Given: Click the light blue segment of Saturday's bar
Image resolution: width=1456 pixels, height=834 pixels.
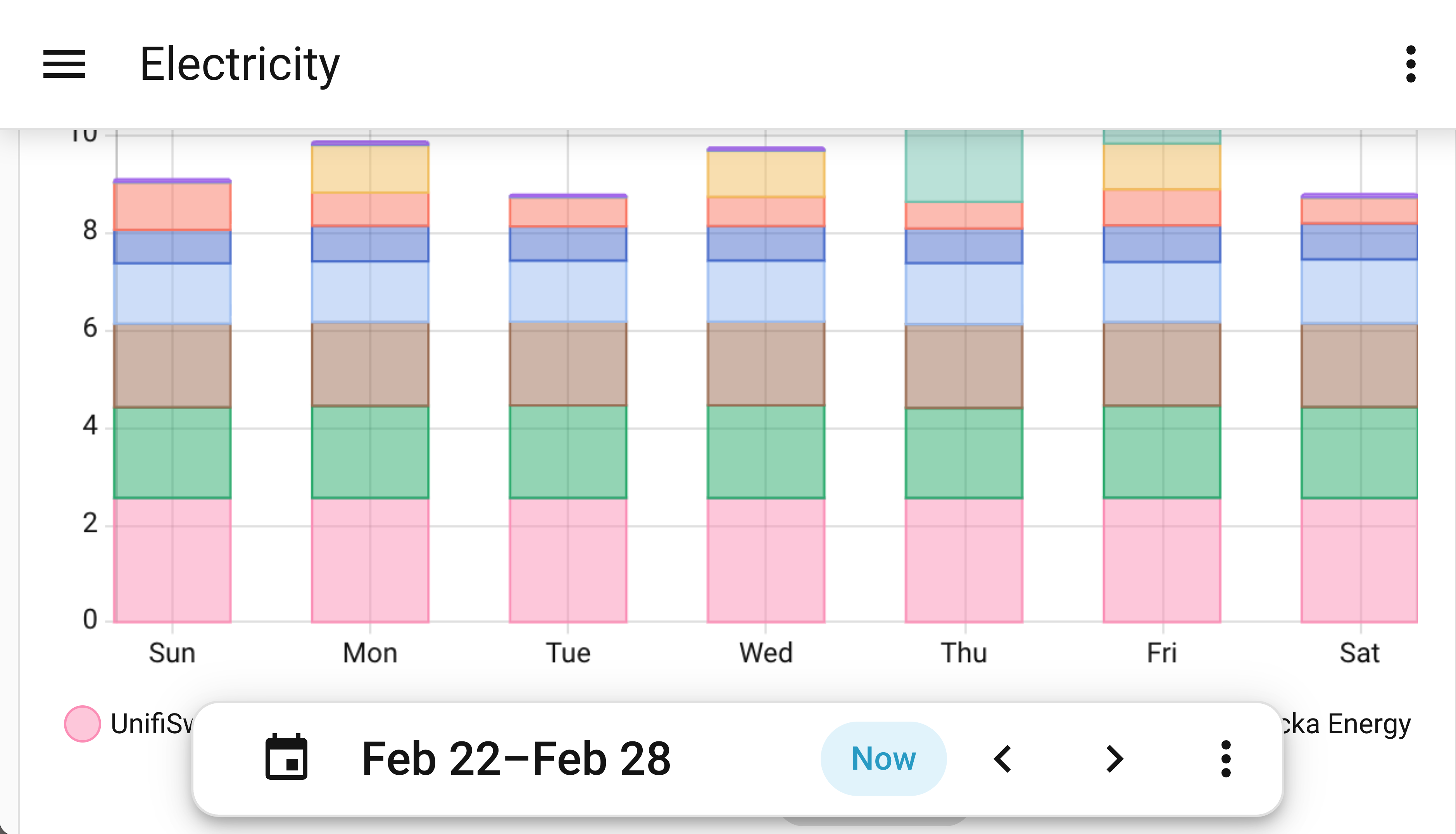Looking at the screenshot, I should click(1359, 291).
